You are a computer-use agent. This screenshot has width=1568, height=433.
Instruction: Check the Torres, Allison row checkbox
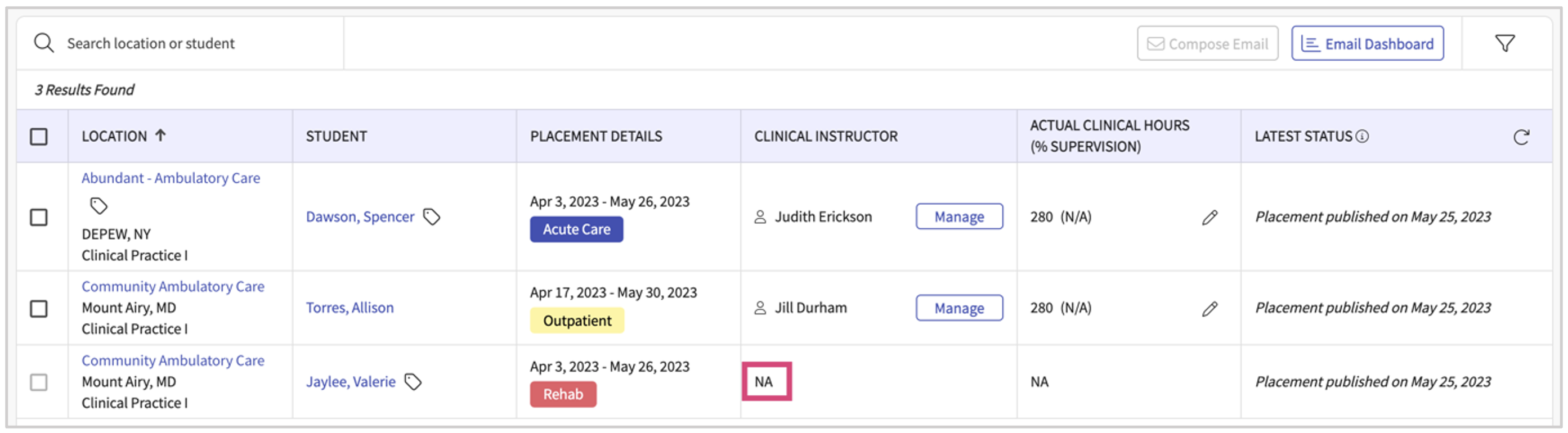pyautogui.click(x=39, y=308)
